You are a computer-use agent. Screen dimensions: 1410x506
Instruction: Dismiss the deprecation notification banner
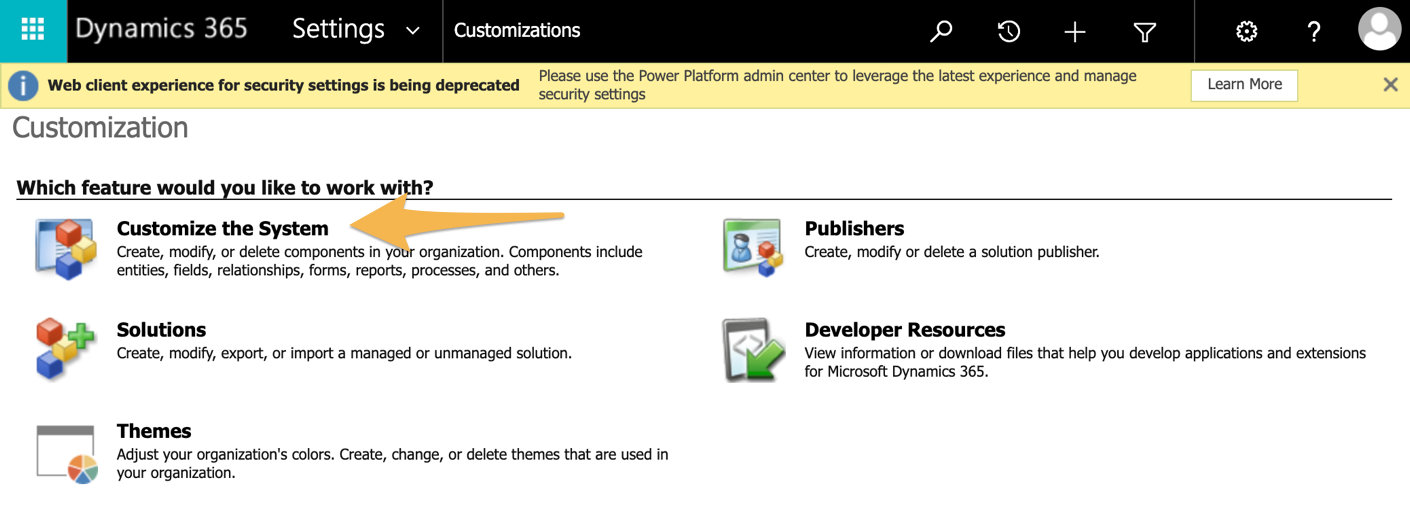pyautogui.click(x=1390, y=85)
